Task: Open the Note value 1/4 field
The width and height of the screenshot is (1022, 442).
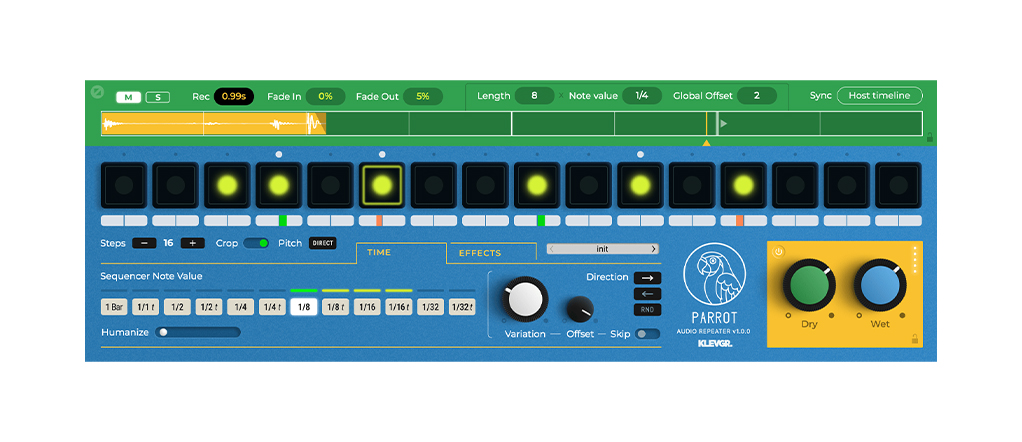Action: [642, 96]
